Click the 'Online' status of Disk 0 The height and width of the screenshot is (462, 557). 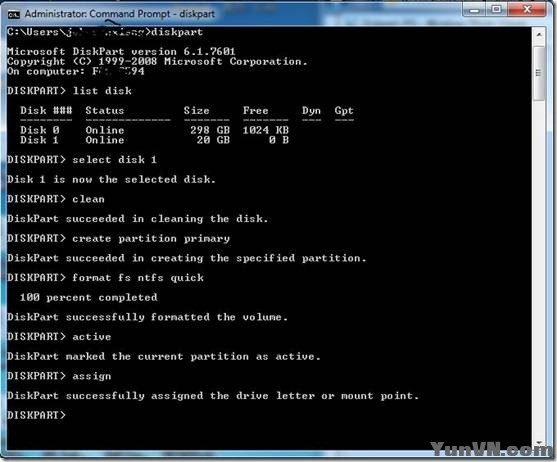pyautogui.click(x=104, y=130)
